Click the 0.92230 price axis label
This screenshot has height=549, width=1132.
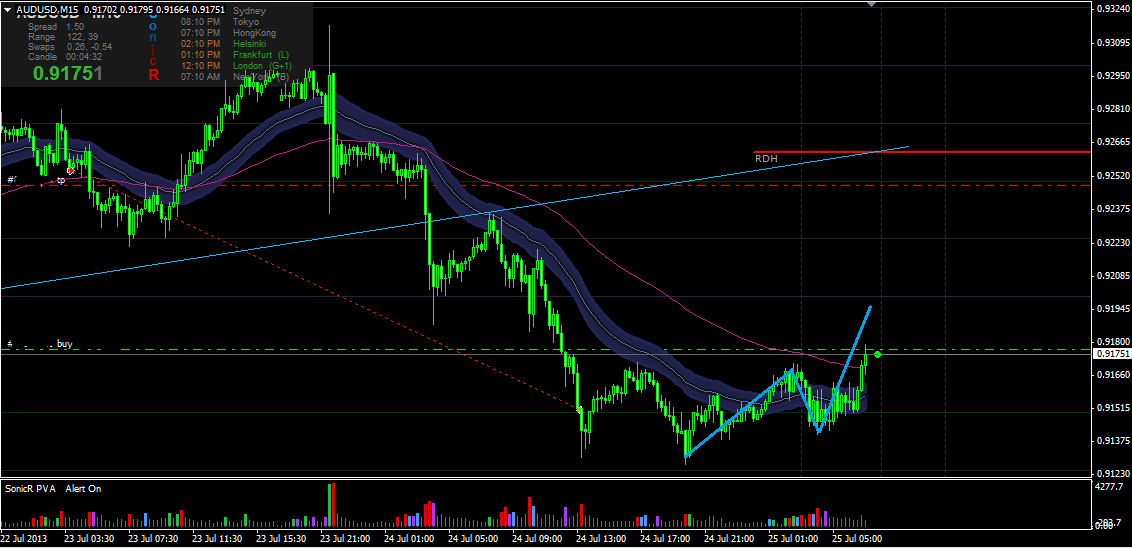[1112, 242]
